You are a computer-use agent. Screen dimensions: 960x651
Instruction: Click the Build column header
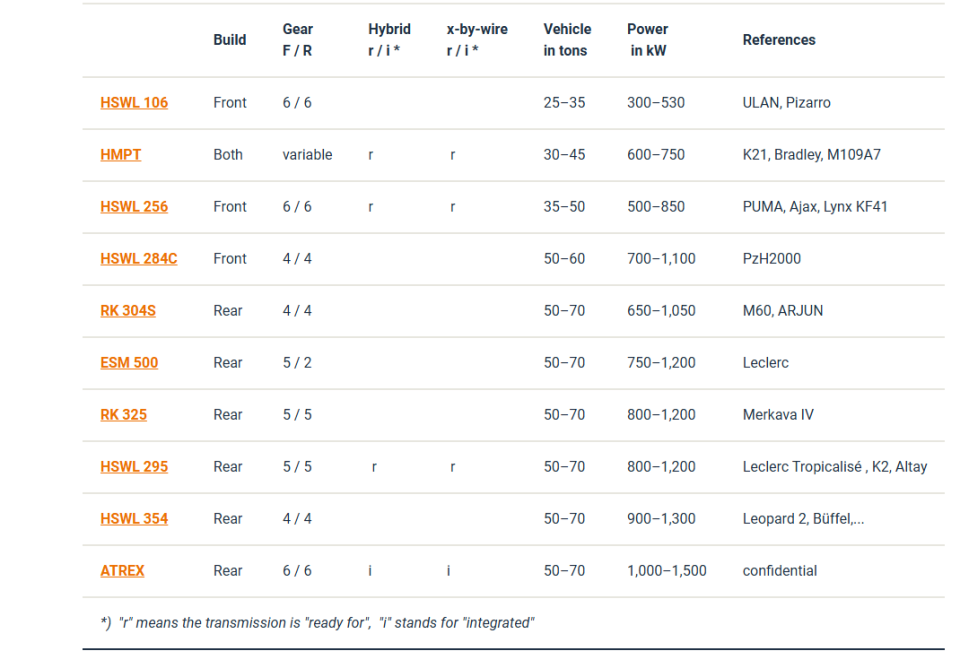tap(229, 40)
